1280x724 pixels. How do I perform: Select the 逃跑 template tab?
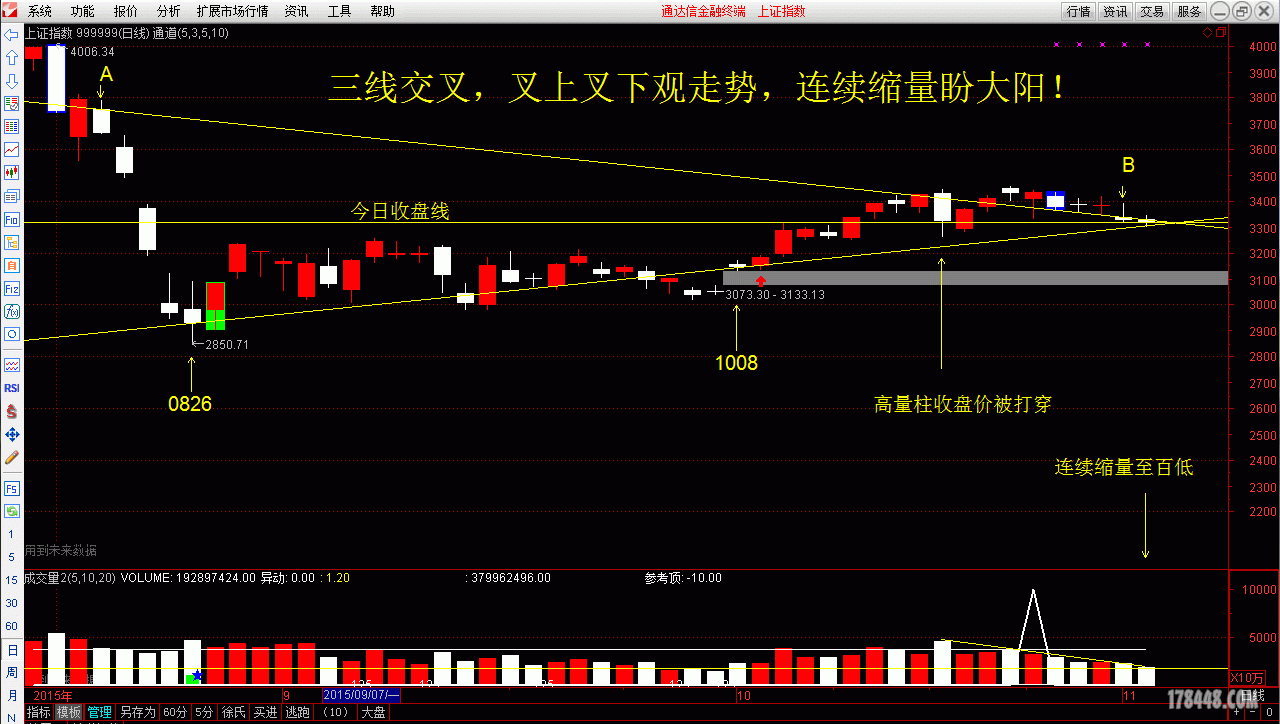pyautogui.click(x=297, y=713)
